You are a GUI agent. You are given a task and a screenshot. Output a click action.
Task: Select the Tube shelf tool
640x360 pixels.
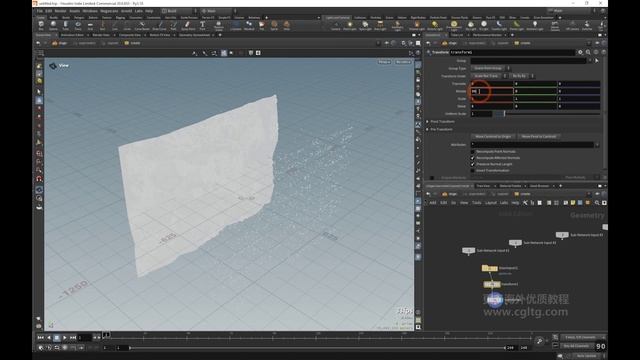click(x=65, y=25)
